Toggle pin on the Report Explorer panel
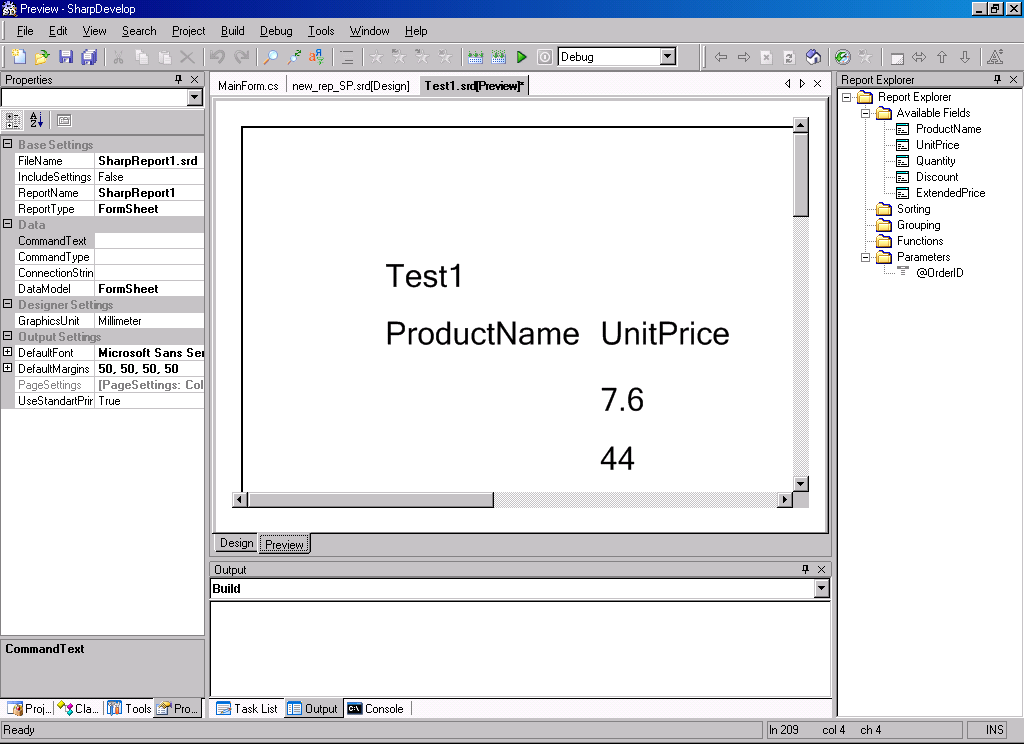 (x=997, y=80)
